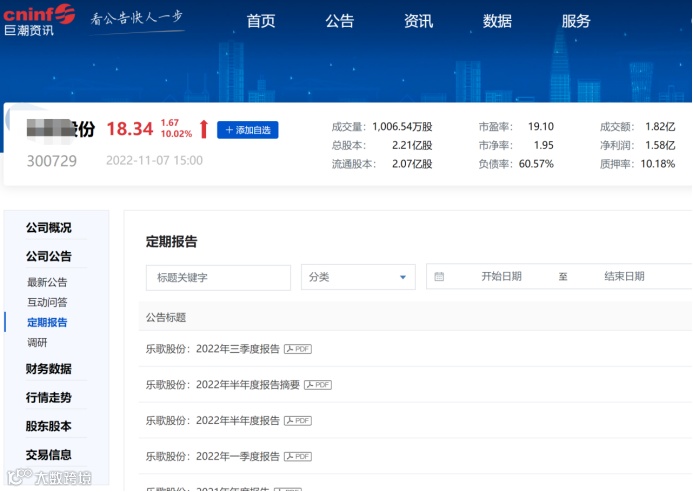Select 调研 in sidebar
The image size is (693, 492).
pos(37,343)
